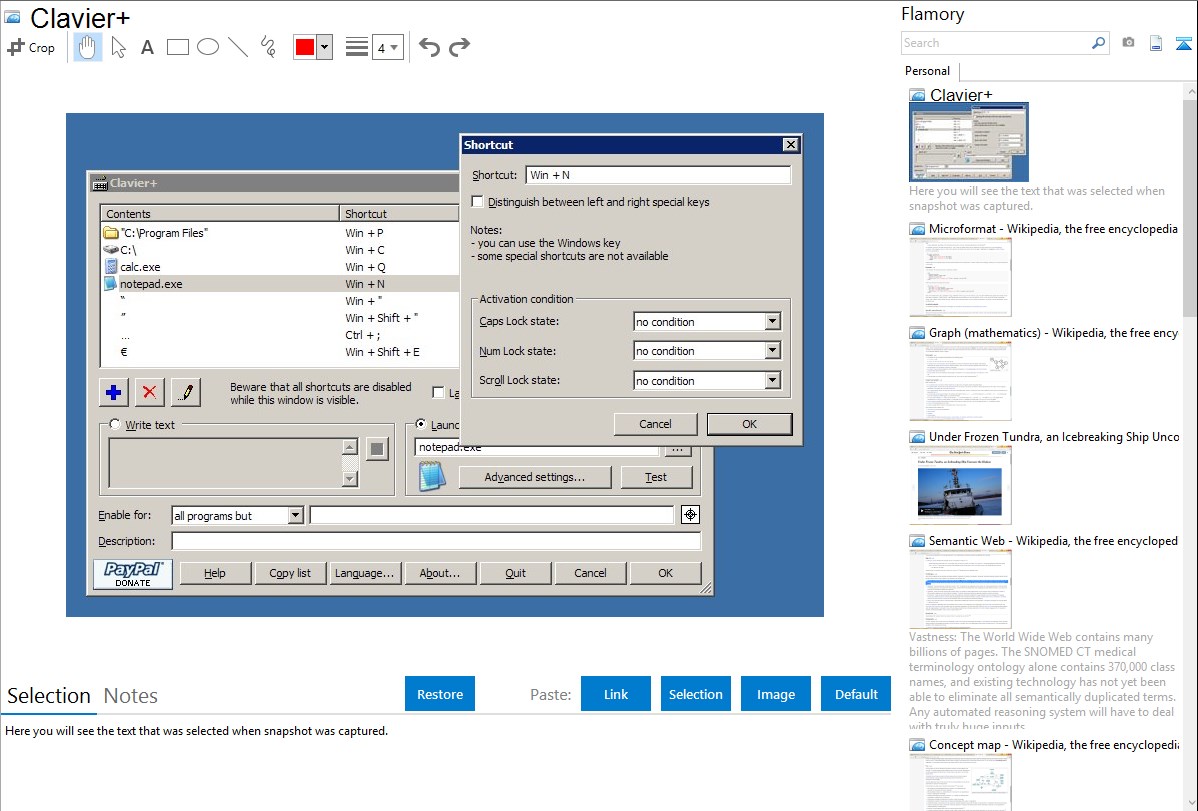Click the Concept map snapshot title
Viewport: 1198px width, 811px height.
point(1053,745)
